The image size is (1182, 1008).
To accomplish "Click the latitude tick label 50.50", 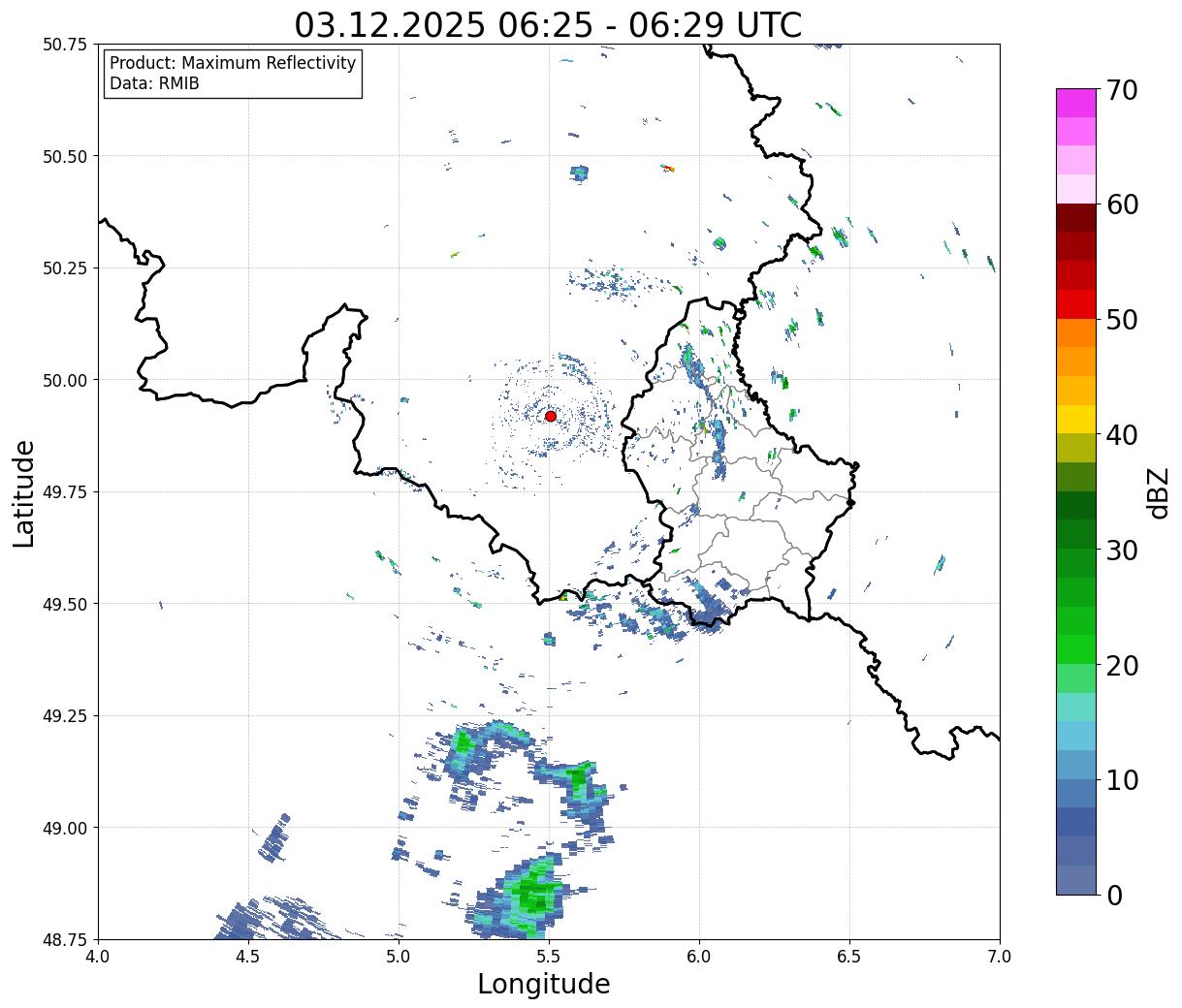I will click(65, 156).
